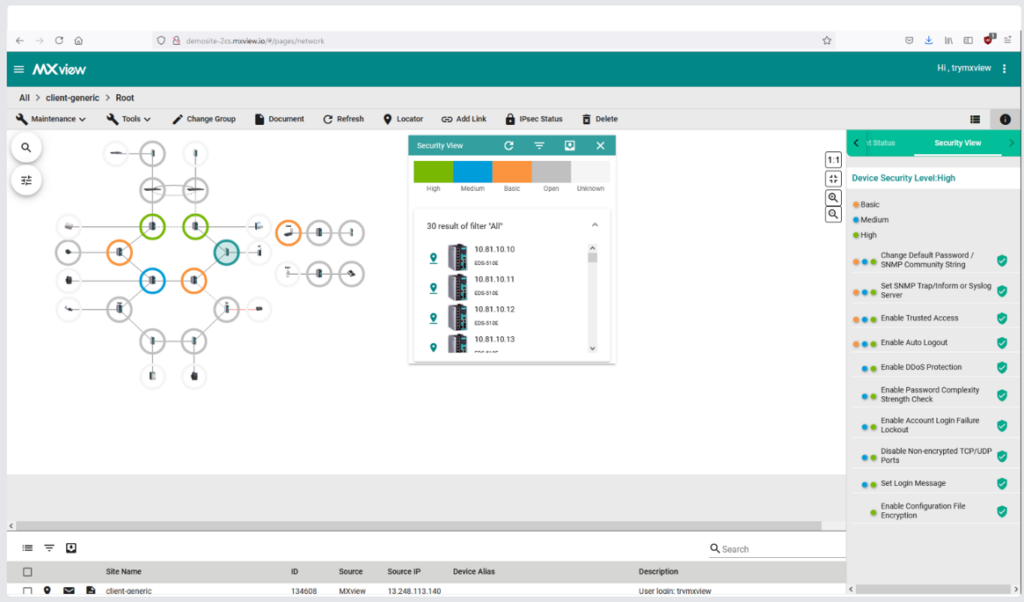Open the topology filter settings icon
This screenshot has width=1024, height=602.
point(26,180)
